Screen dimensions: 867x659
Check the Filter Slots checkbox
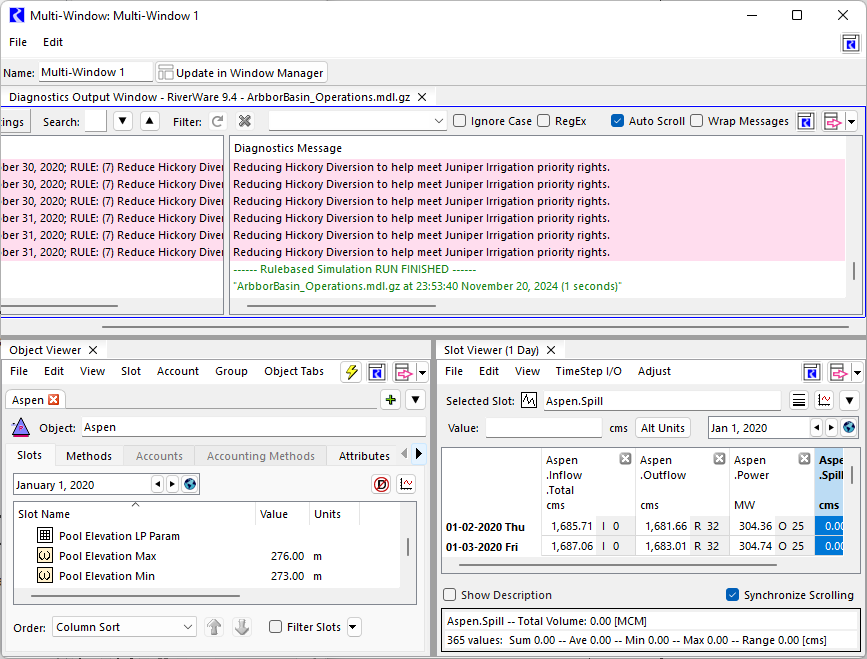[x=276, y=627]
